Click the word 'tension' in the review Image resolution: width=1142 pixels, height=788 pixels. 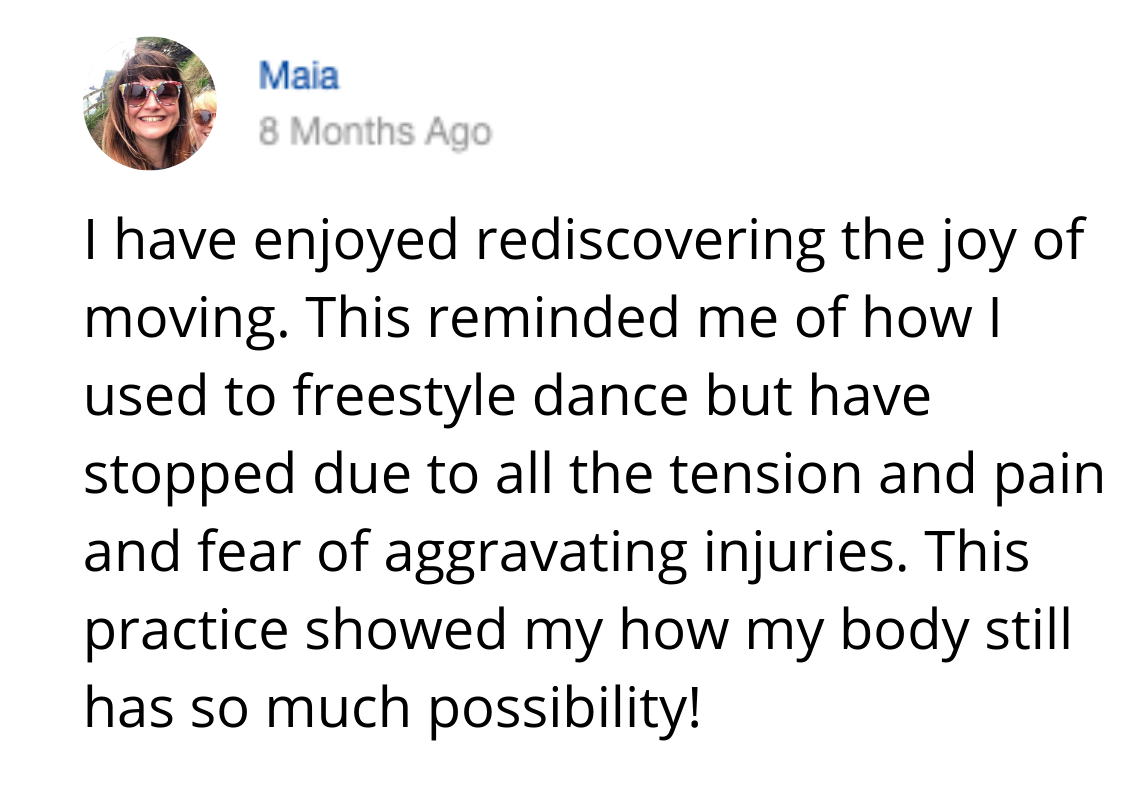(765, 475)
